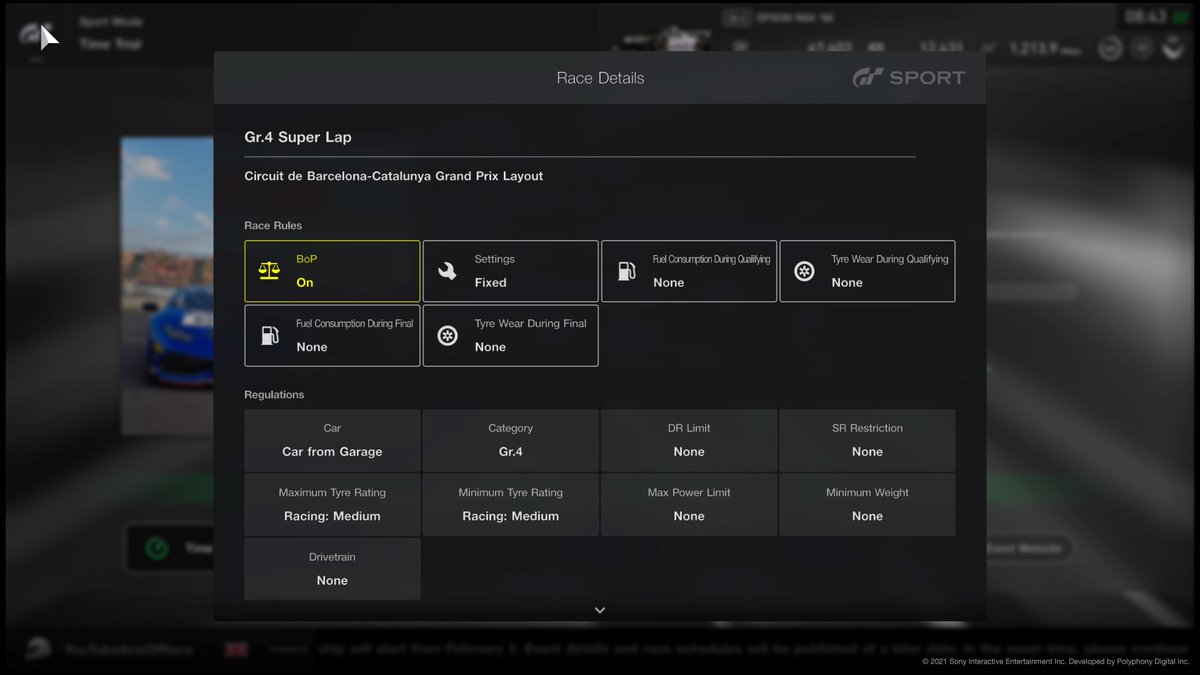
Task: Expand more details with down chevron
Action: [x=600, y=610]
